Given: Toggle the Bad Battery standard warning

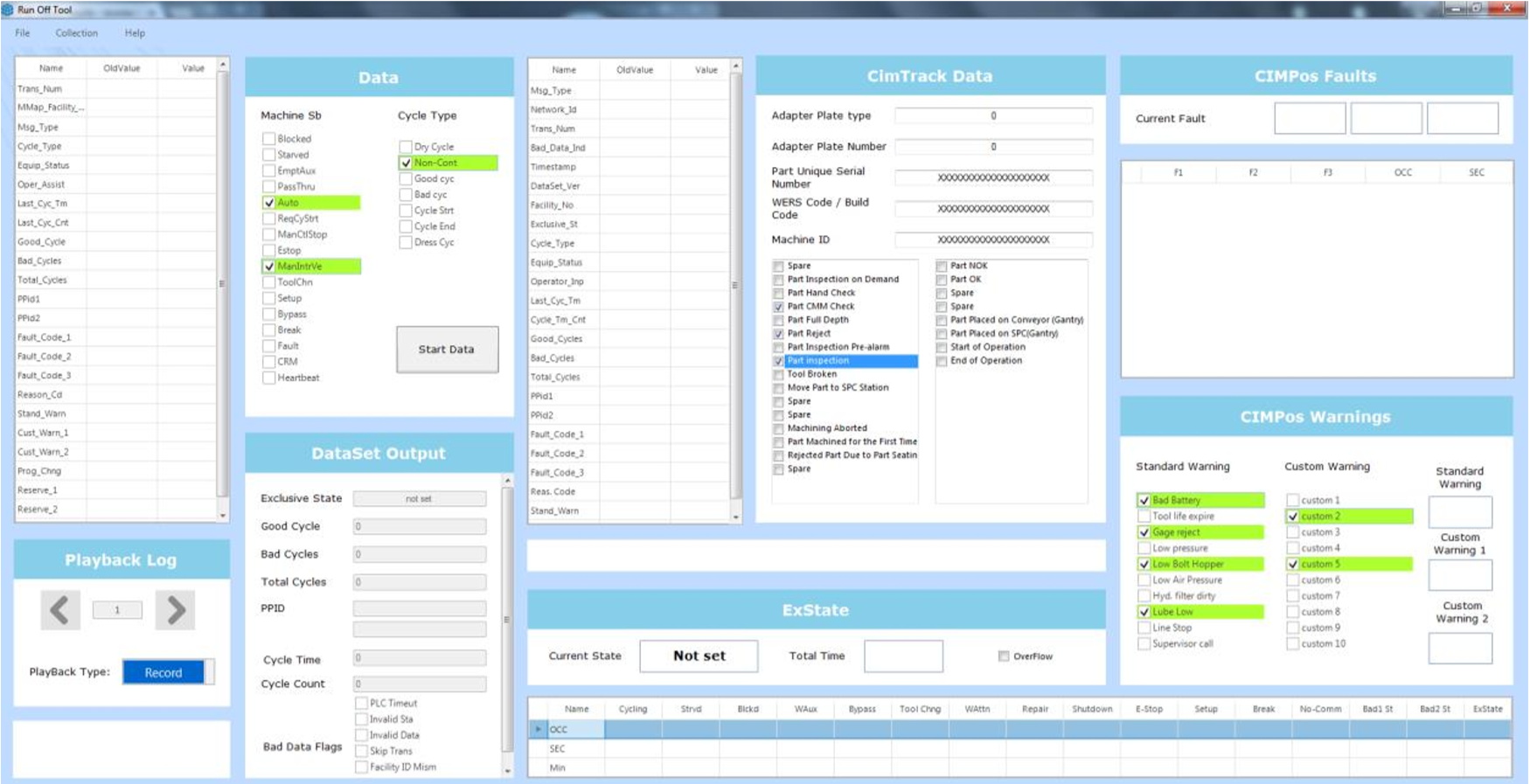Looking at the screenshot, I should pos(1144,501).
